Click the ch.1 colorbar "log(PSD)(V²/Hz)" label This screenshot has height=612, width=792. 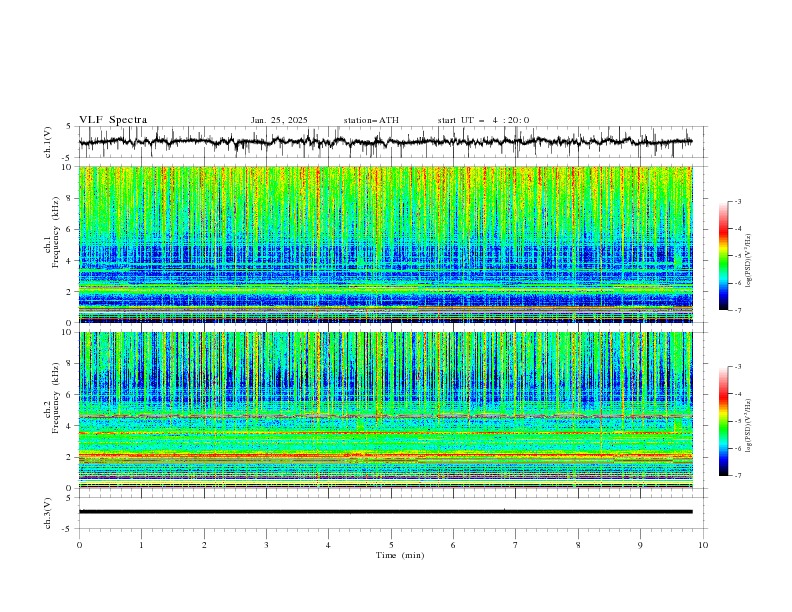749,261
